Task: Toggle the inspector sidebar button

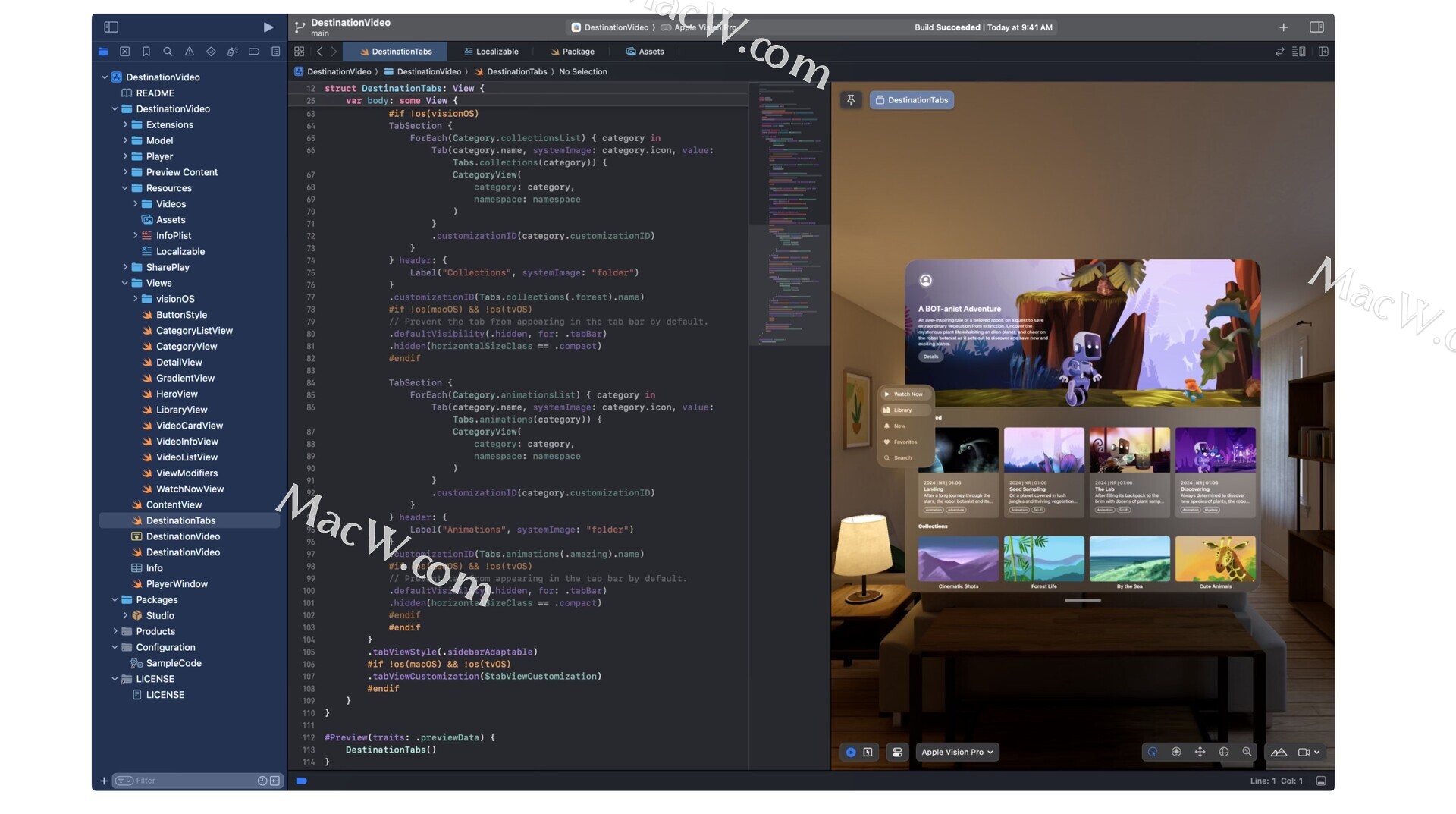Action: (1316, 27)
